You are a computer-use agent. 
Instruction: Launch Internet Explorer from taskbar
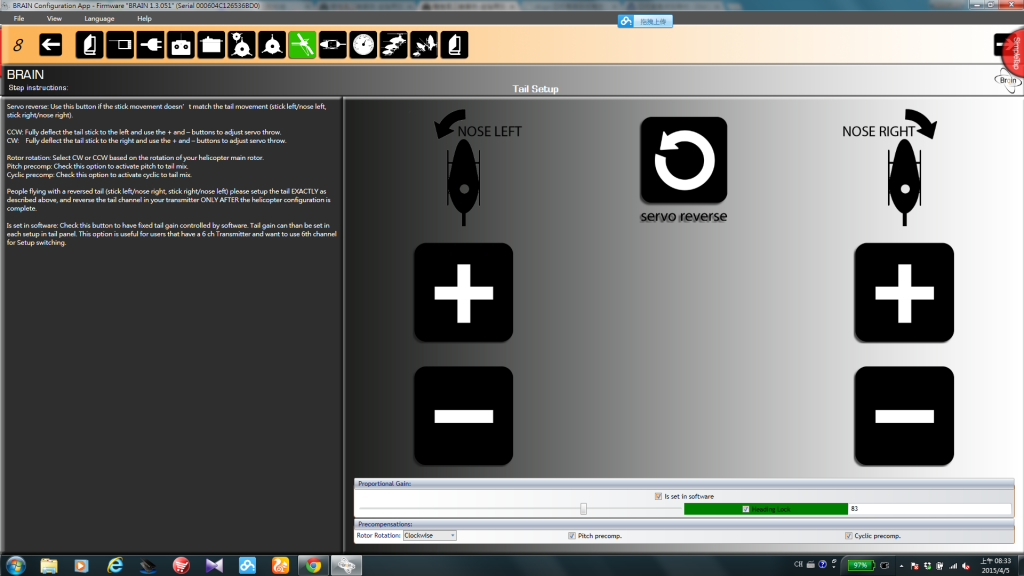pyautogui.click(x=115, y=565)
